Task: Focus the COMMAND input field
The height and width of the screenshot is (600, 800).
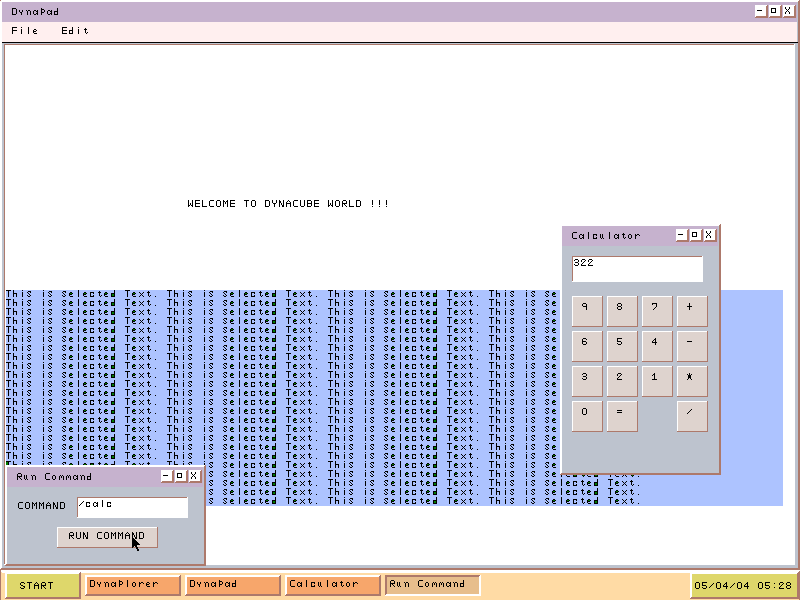Action: click(x=133, y=507)
